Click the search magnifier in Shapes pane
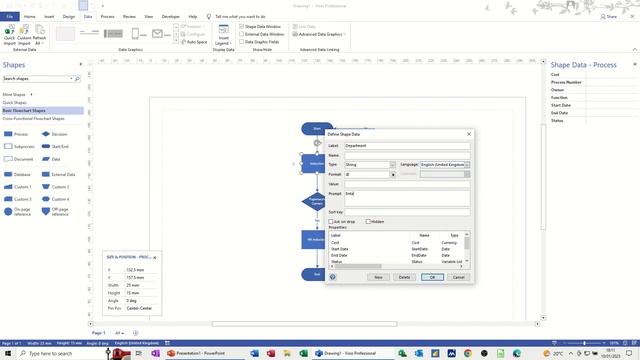 [x=77, y=78]
